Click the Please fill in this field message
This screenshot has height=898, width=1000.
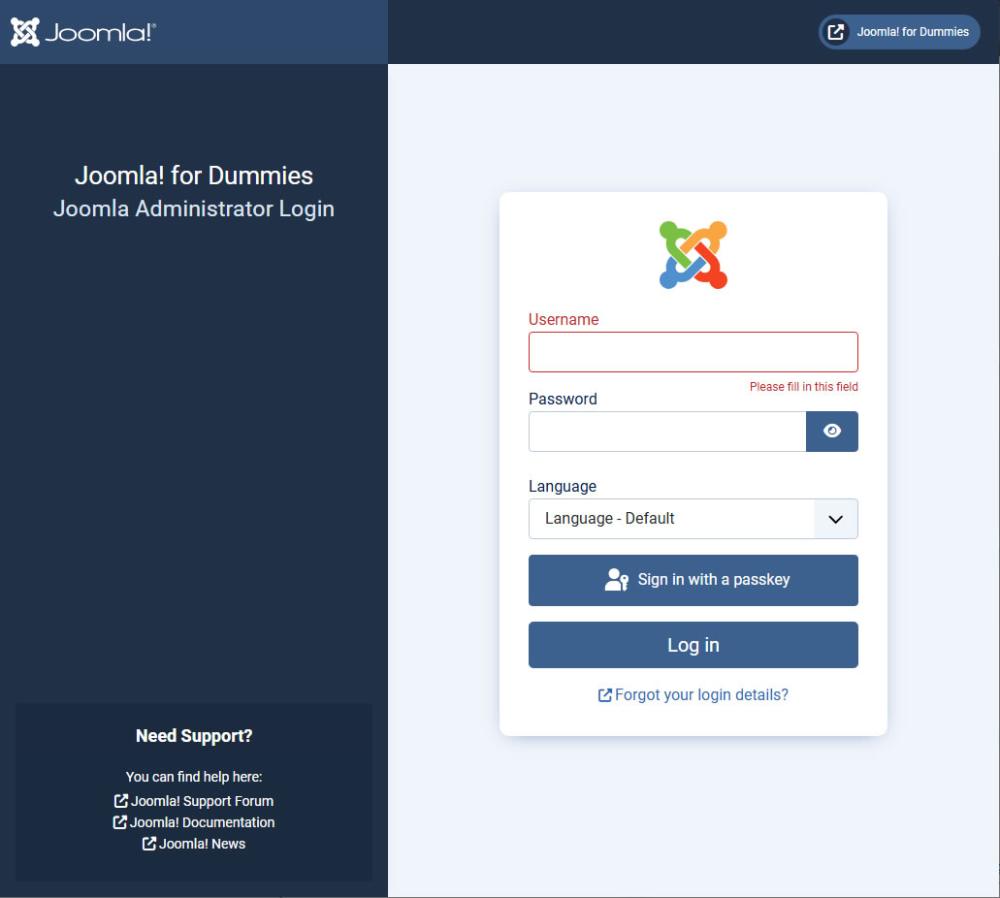(804, 386)
